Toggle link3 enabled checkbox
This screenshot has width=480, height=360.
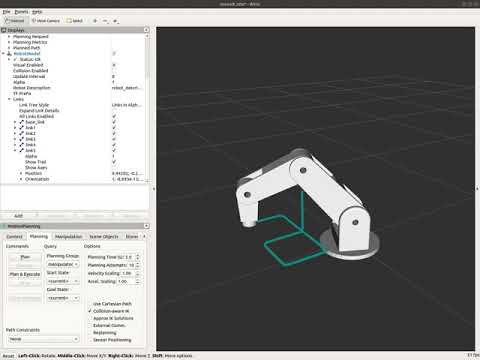[114, 139]
